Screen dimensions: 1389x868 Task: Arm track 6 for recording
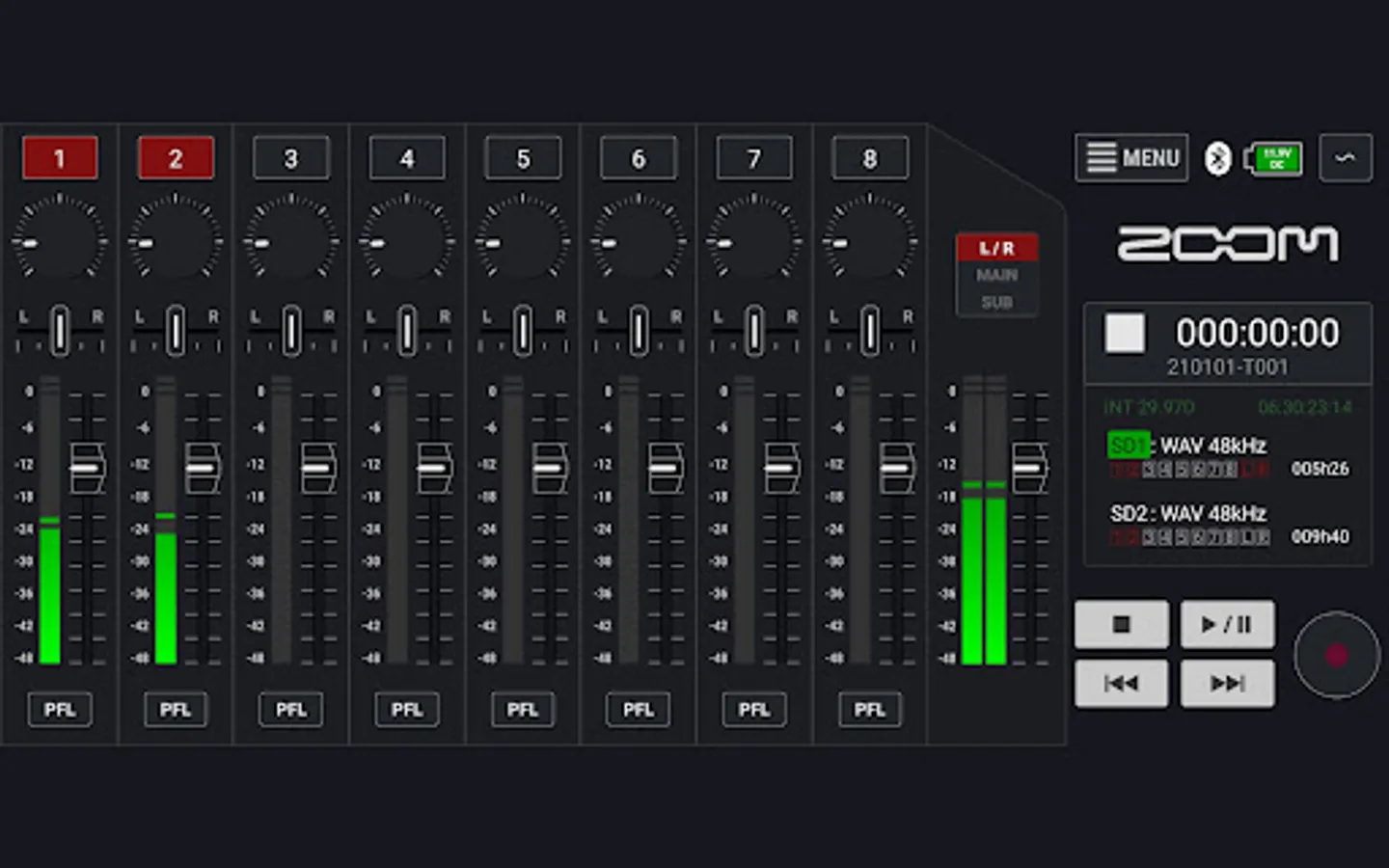tap(639, 158)
